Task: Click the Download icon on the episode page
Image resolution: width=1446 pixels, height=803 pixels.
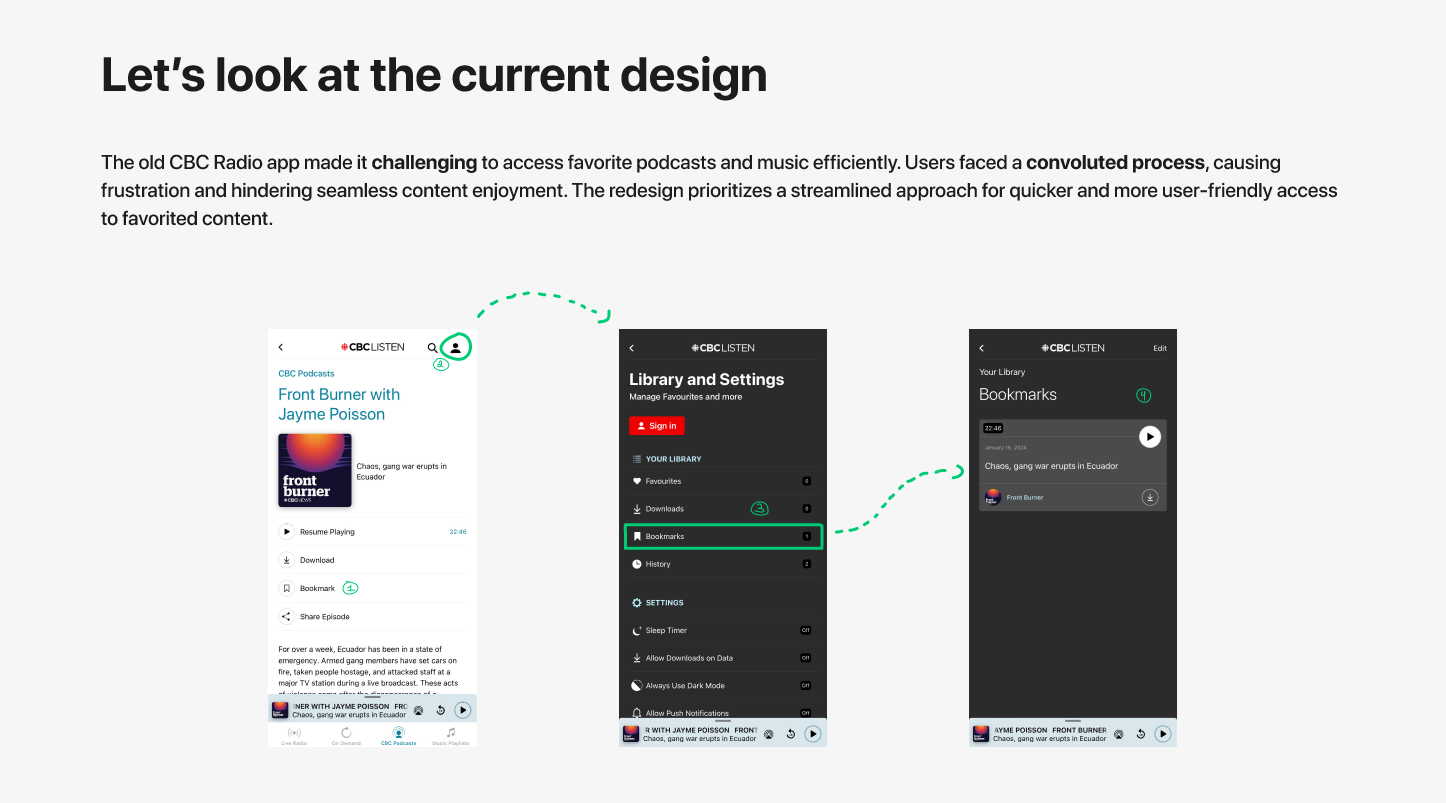Action: click(x=286, y=560)
